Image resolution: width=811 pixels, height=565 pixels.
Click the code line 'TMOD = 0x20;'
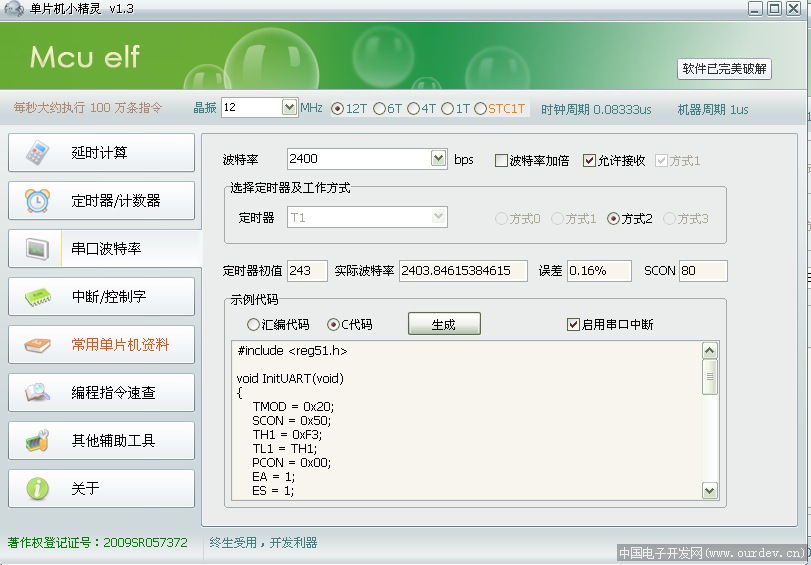point(293,406)
